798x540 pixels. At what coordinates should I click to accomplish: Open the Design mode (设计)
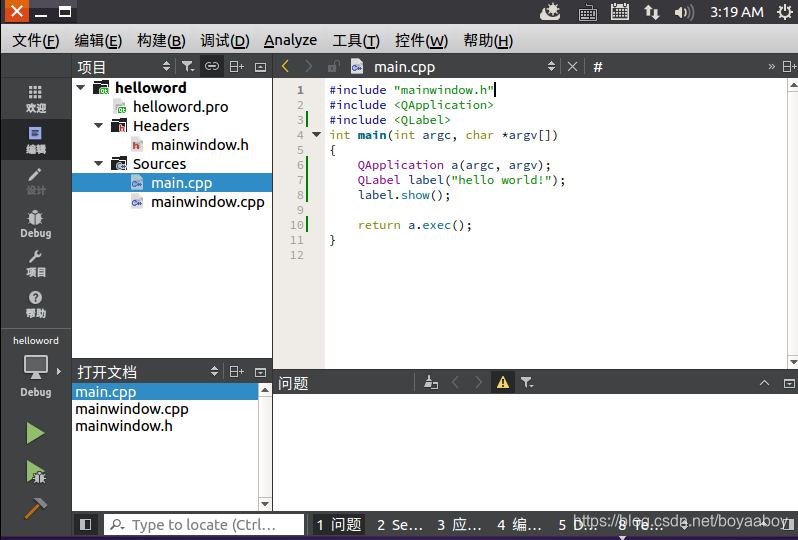click(x=36, y=182)
